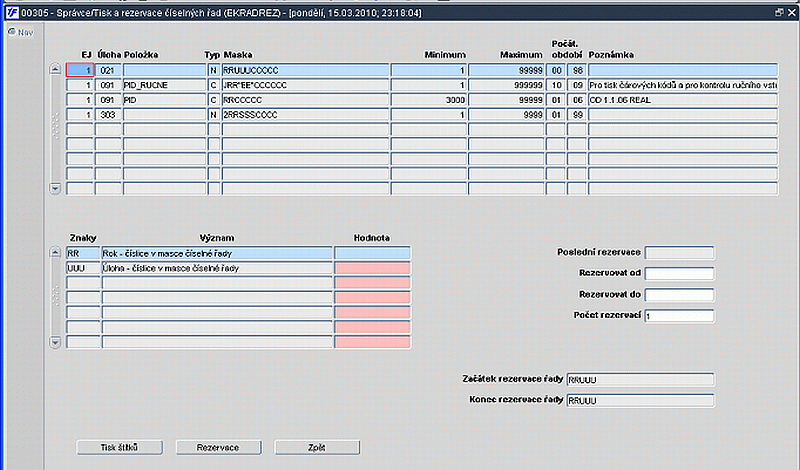Click the Znaky table's scrollbar grip
Viewport: 800px width, 470px height.
pyautogui.click(x=55, y=296)
